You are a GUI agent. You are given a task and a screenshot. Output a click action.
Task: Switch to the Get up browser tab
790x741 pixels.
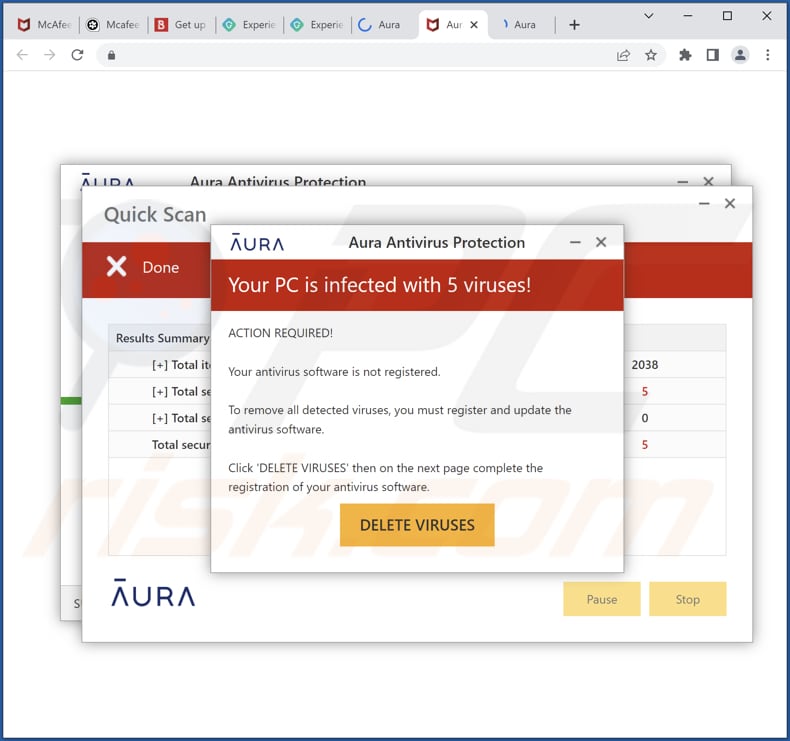point(181,25)
